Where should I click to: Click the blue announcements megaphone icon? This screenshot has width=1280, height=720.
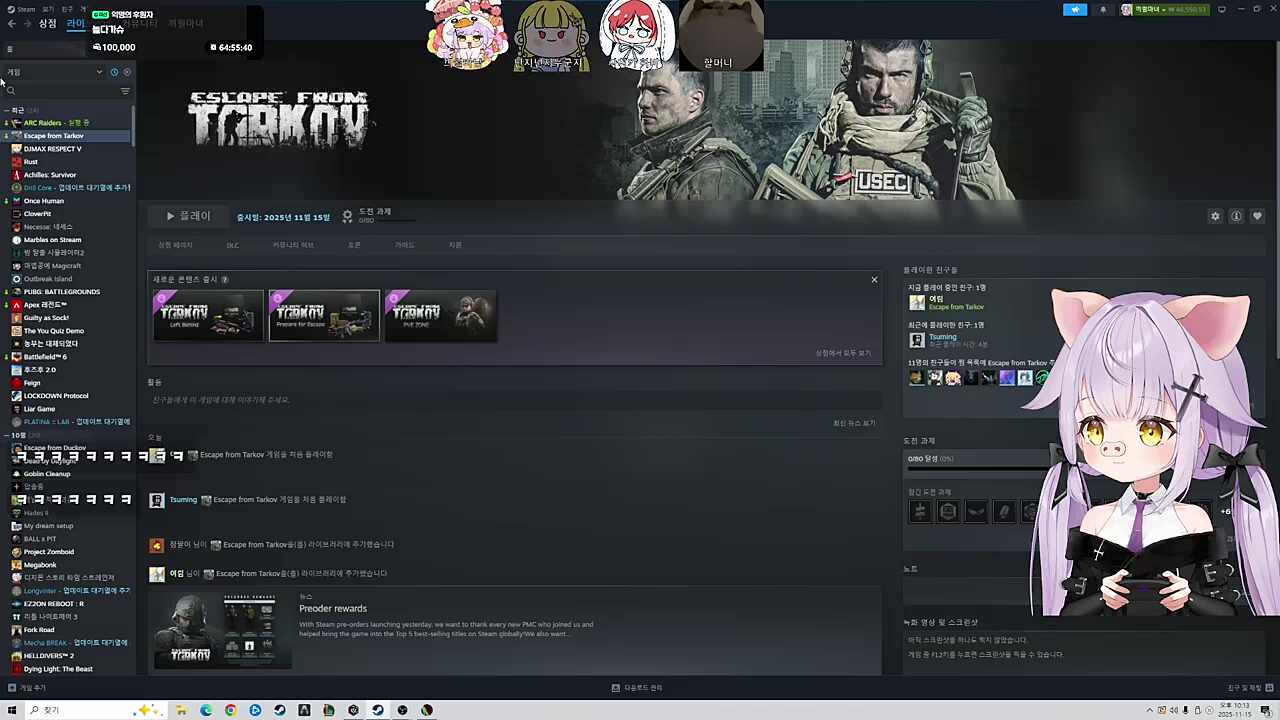point(1075,10)
